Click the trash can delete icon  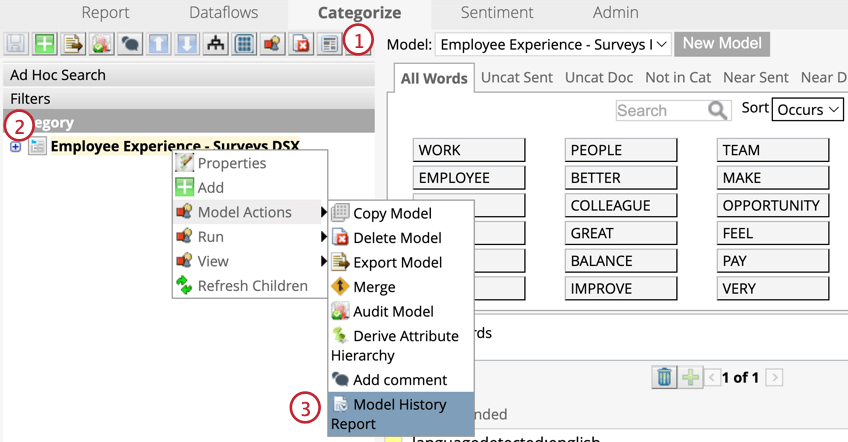point(664,377)
